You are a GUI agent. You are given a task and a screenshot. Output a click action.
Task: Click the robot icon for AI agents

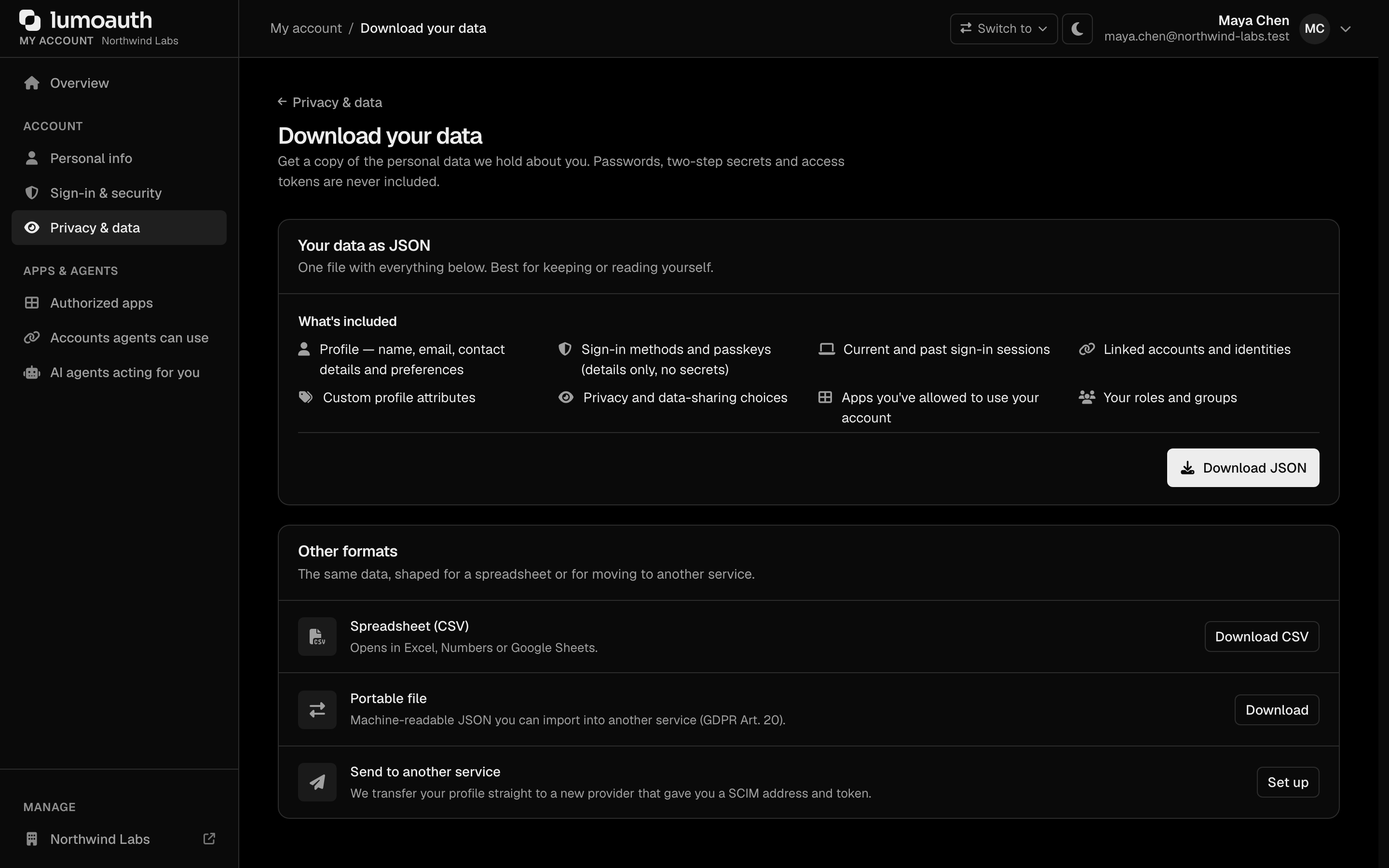point(32,373)
